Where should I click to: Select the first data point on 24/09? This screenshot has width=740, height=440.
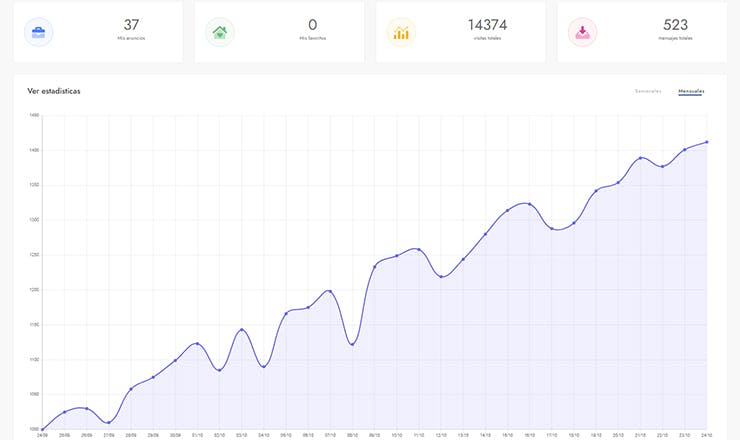(42, 429)
